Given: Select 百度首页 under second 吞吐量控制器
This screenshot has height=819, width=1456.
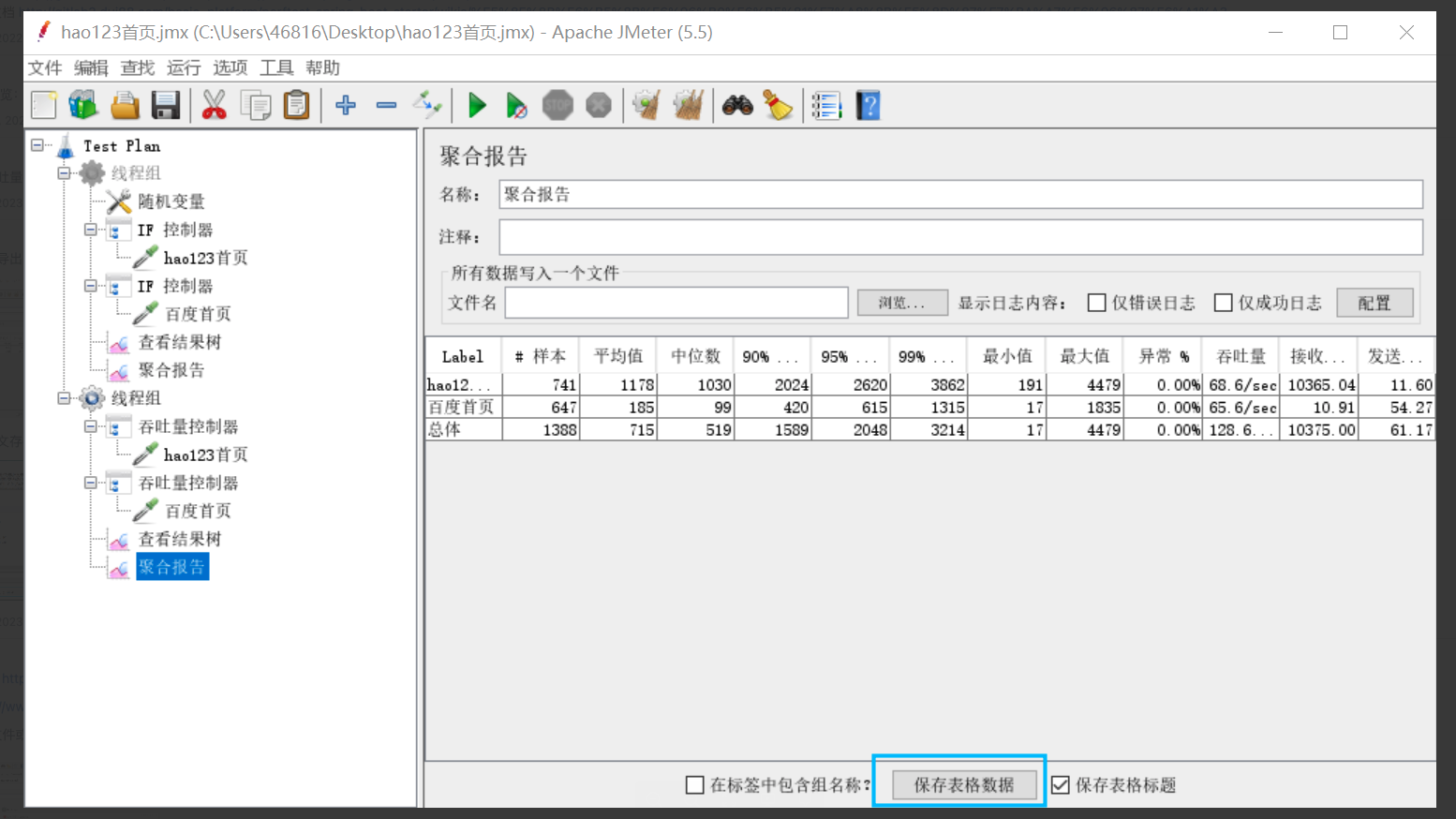Looking at the screenshot, I should point(197,511).
